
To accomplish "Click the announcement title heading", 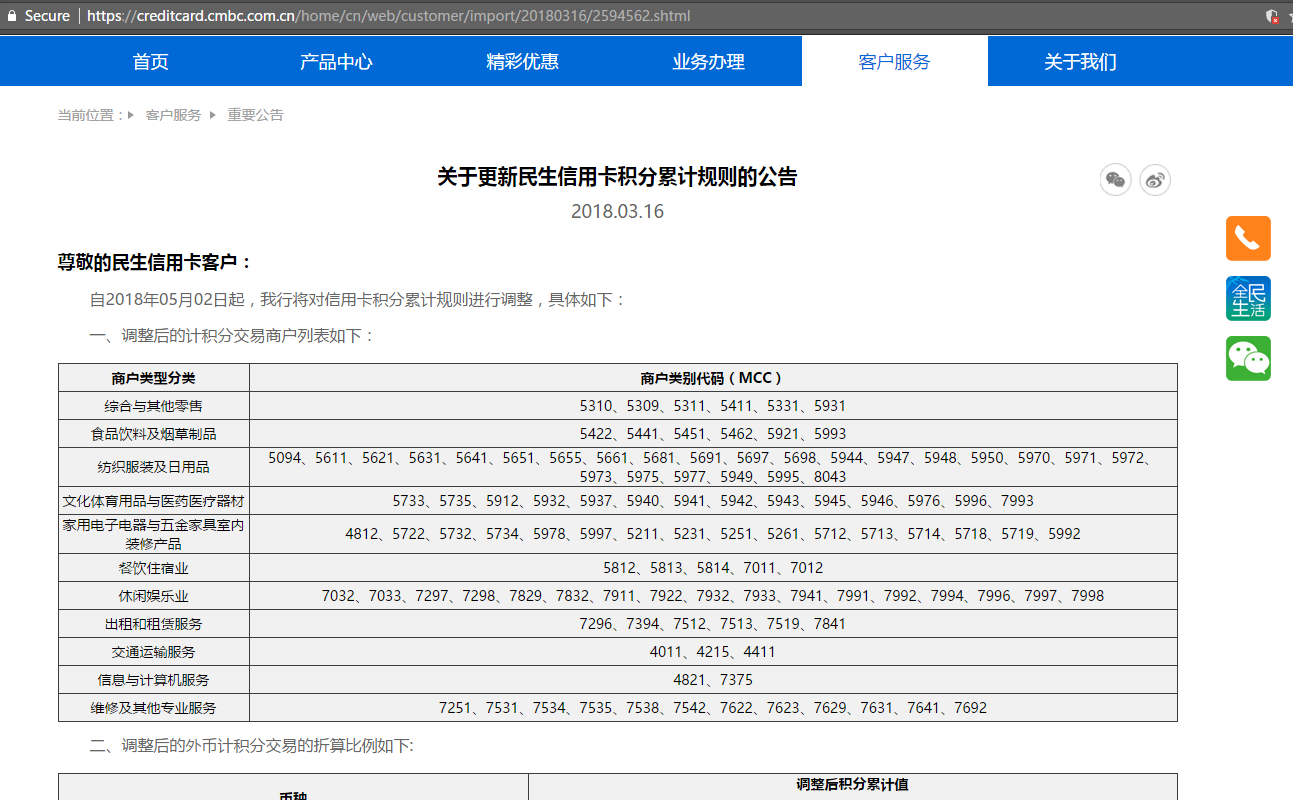I will (x=617, y=177).
